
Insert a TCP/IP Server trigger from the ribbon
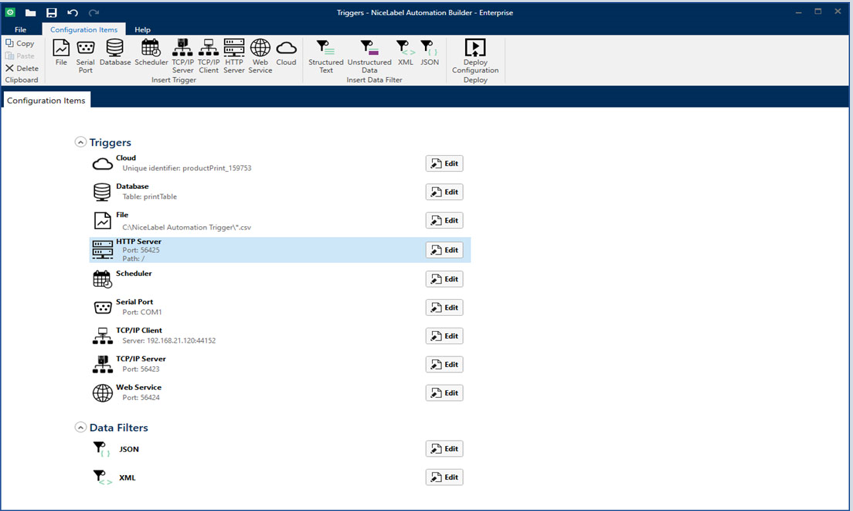click(182, 56)
